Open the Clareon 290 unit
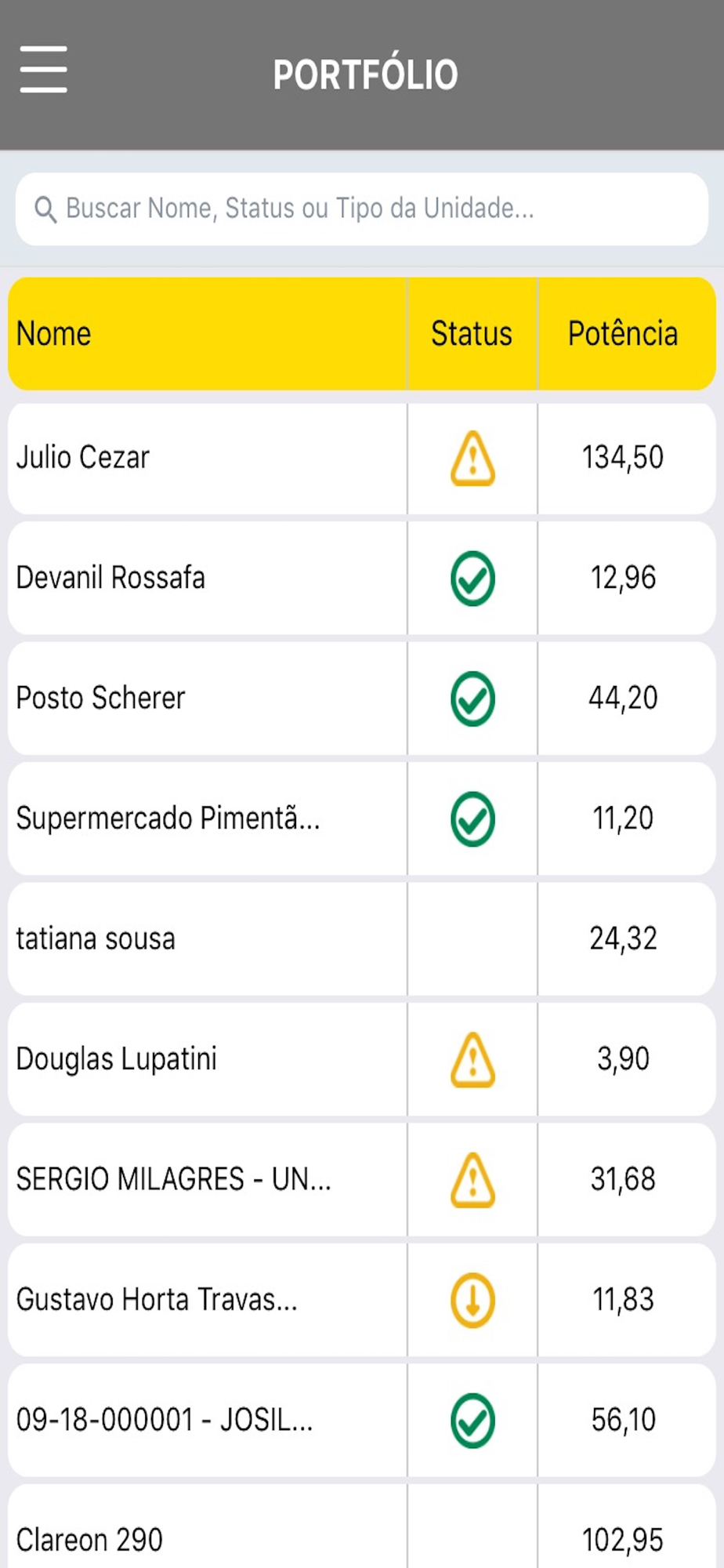The height and width of the screenshot is (1568, 724). click(89, 1540)
